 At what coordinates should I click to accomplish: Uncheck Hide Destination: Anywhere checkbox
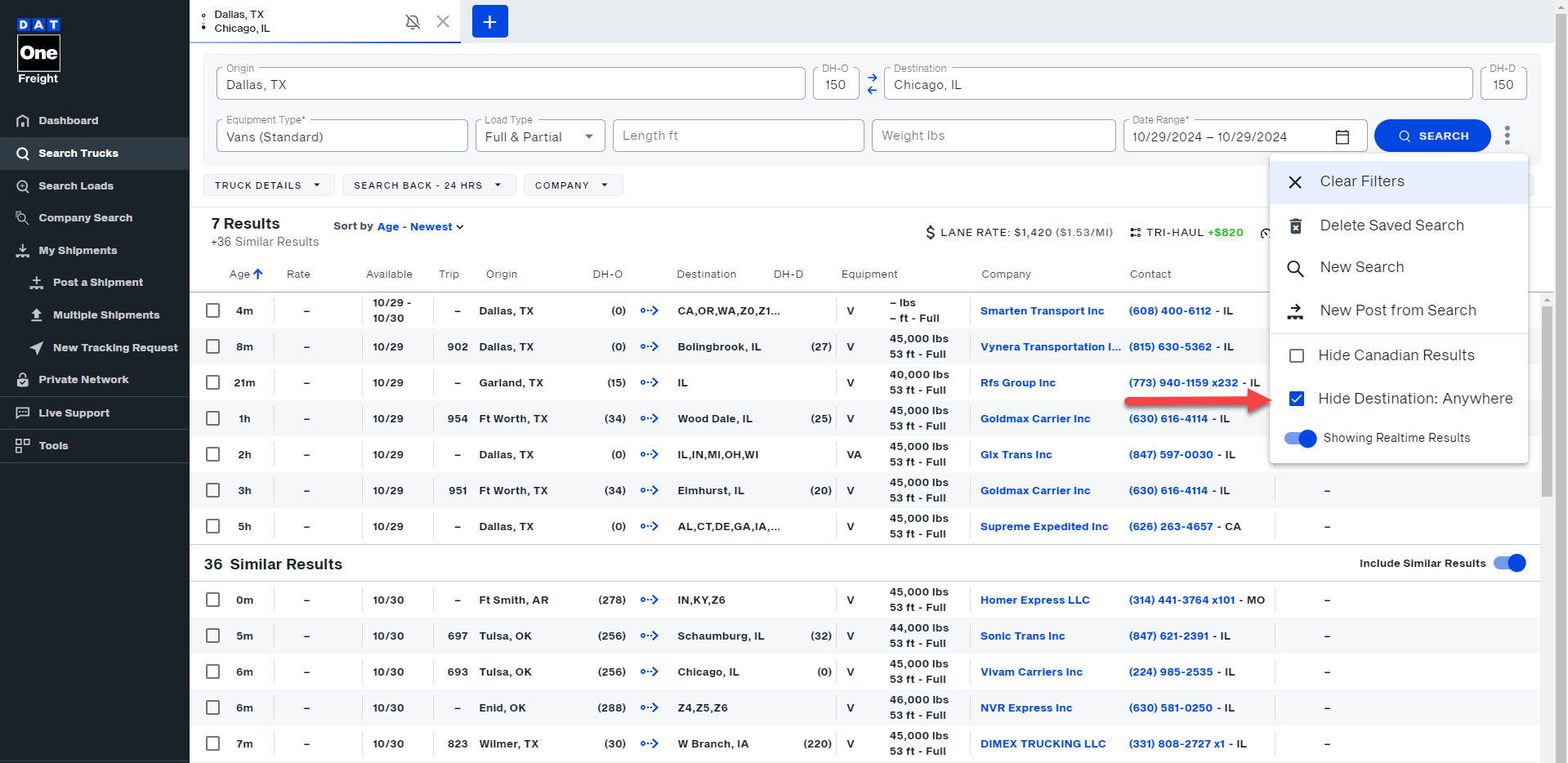click(x=1297, y=399)
